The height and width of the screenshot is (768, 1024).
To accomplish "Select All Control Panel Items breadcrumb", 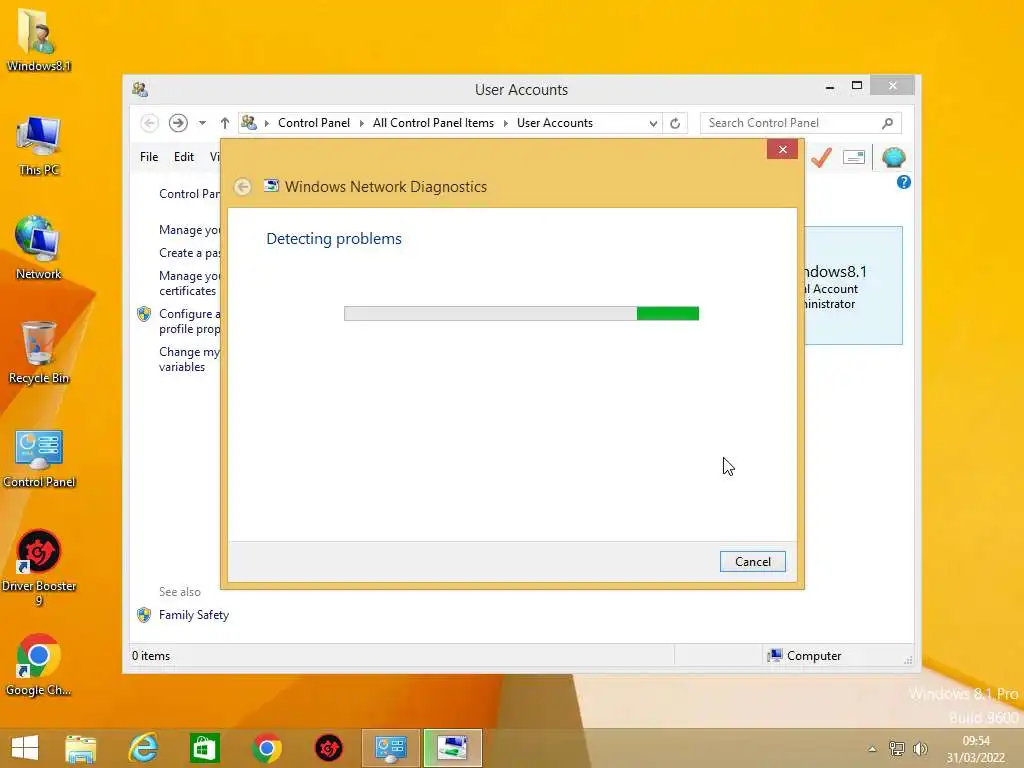I will (x=433, y=123).
